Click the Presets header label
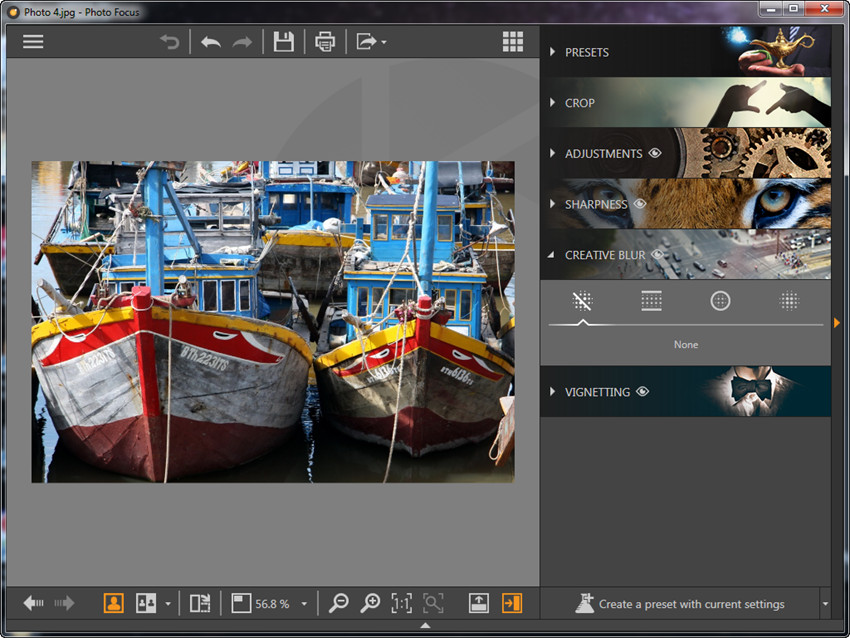Image resolution: width=850 pixels, height=638 pixels. click(587, 52)
